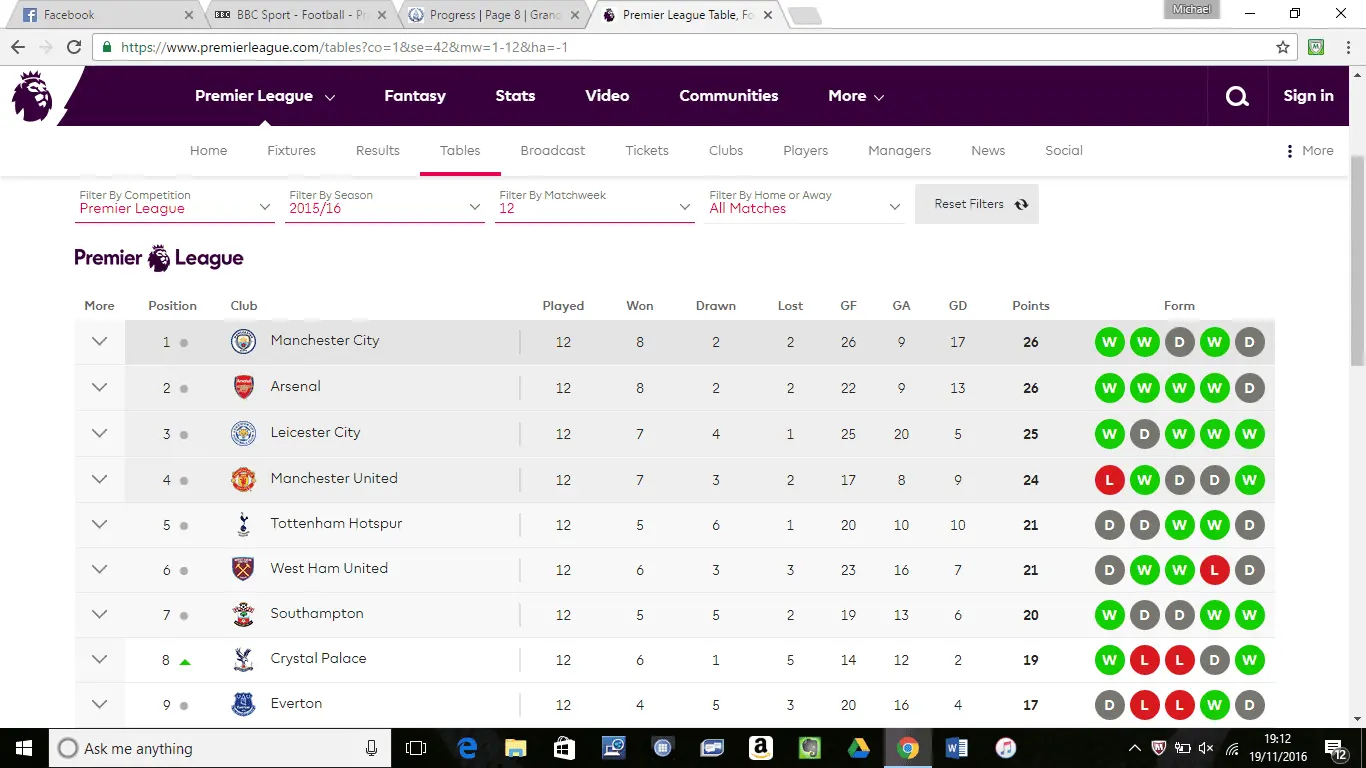Open the Filter By Season dropdown
The height and width of the screenshot is (768, 1366).
(384, 208)
